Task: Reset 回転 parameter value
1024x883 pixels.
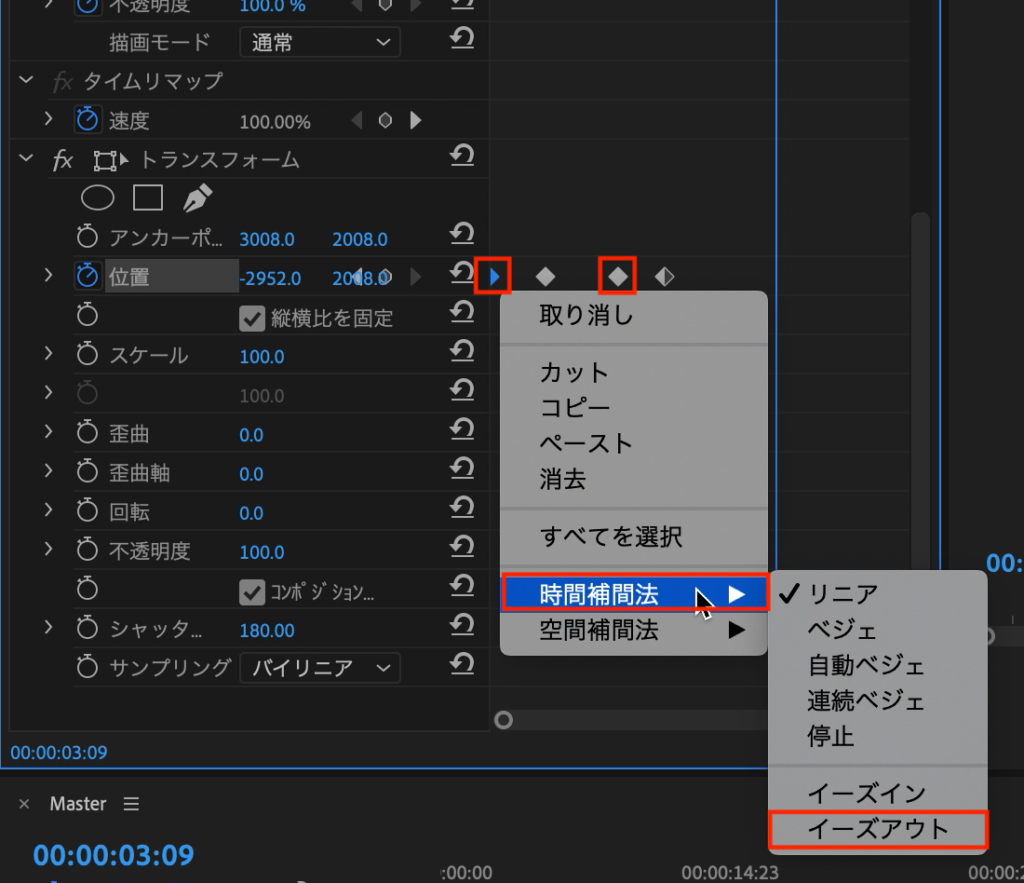Action: pos(462,508)
